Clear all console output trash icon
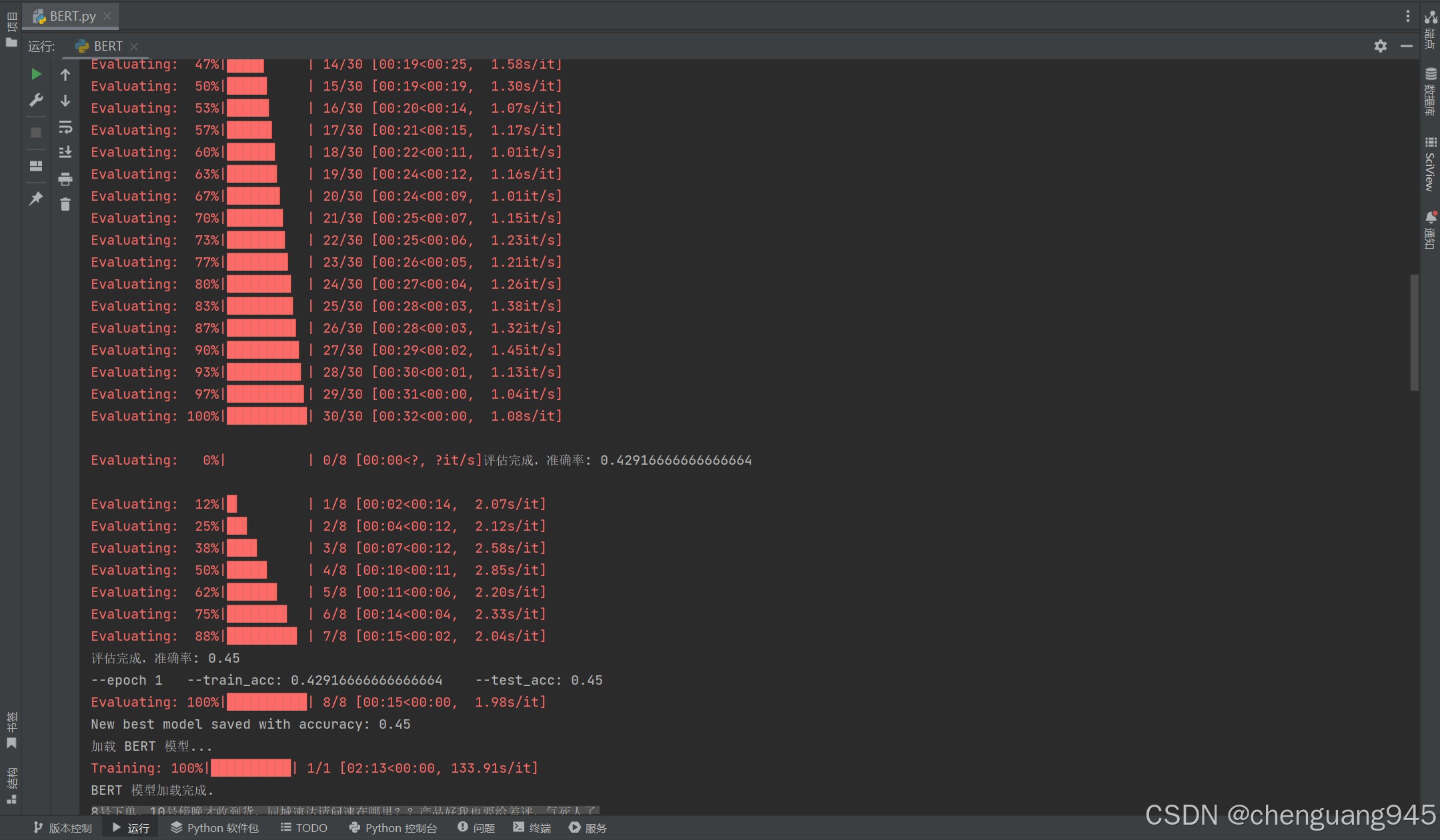The width and height of the screenshot is (1440, 840). (65, 205)
